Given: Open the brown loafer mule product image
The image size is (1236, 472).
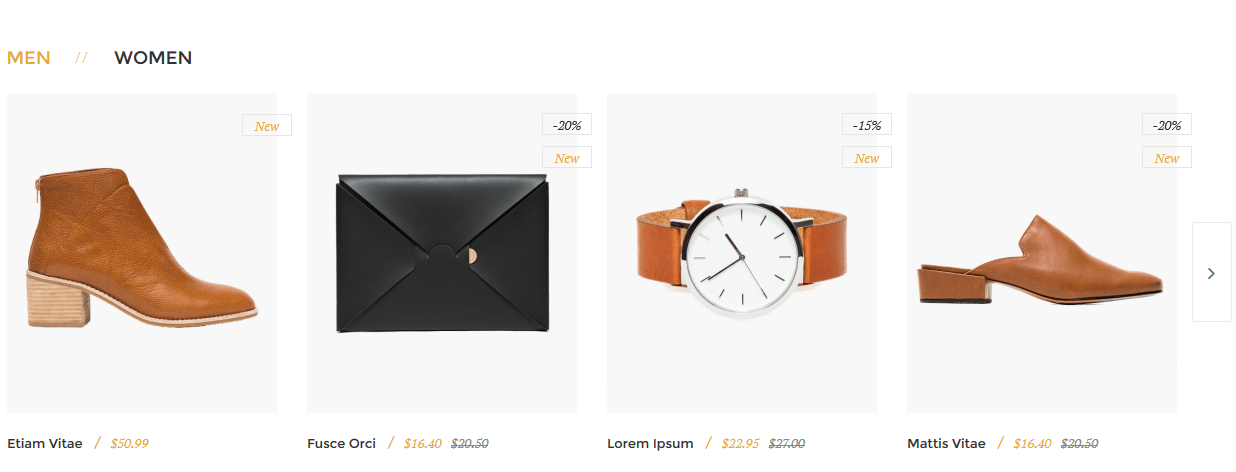Looking at the screenshot, I should [x=1042, y=253].
